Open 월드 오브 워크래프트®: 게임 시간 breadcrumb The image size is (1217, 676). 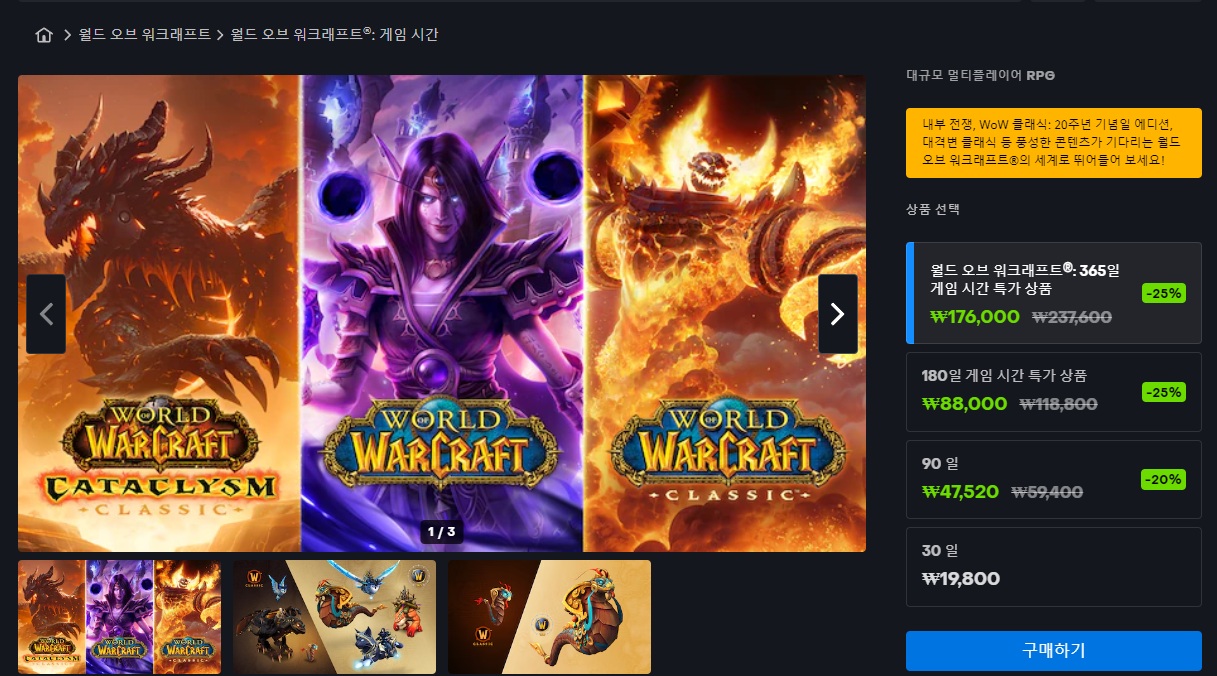[x=334, y=35]
